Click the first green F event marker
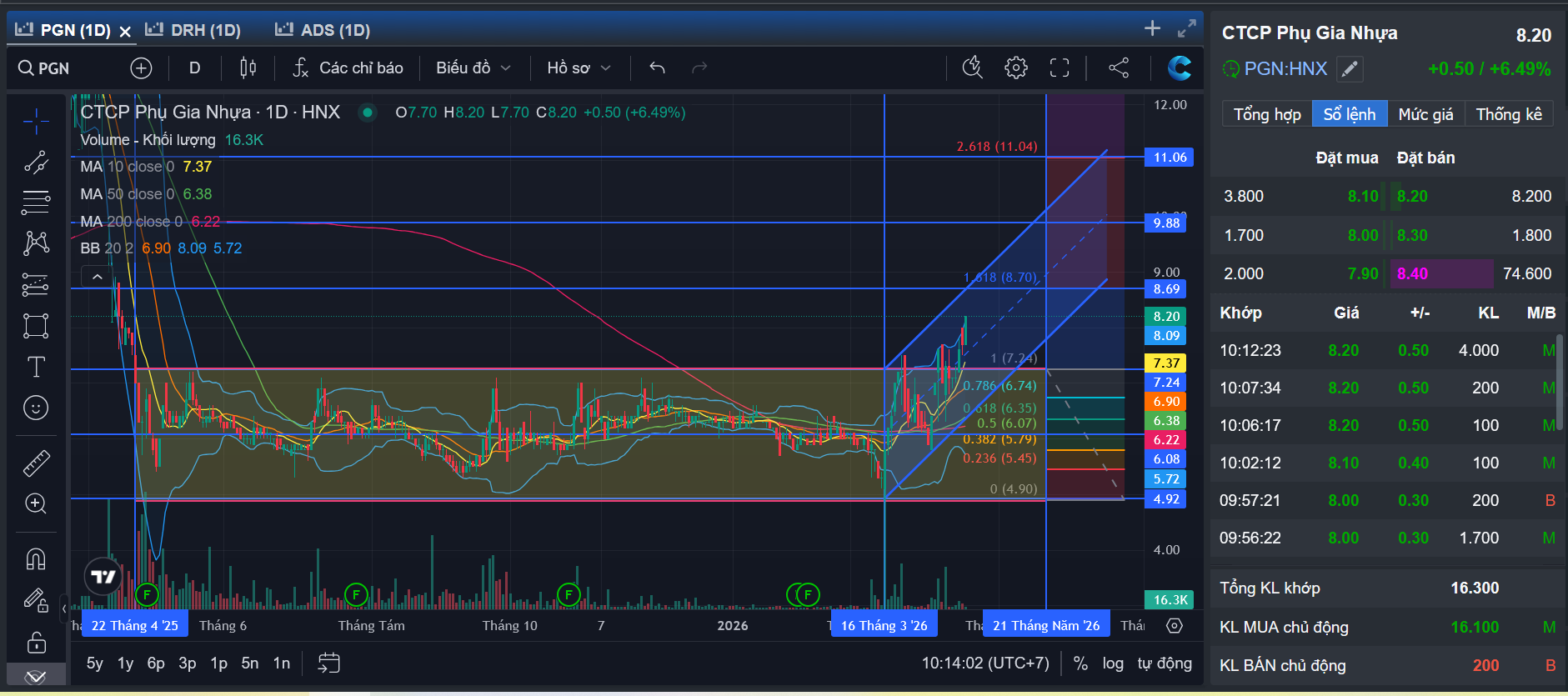1568x696 pixels. pos(147,594)
